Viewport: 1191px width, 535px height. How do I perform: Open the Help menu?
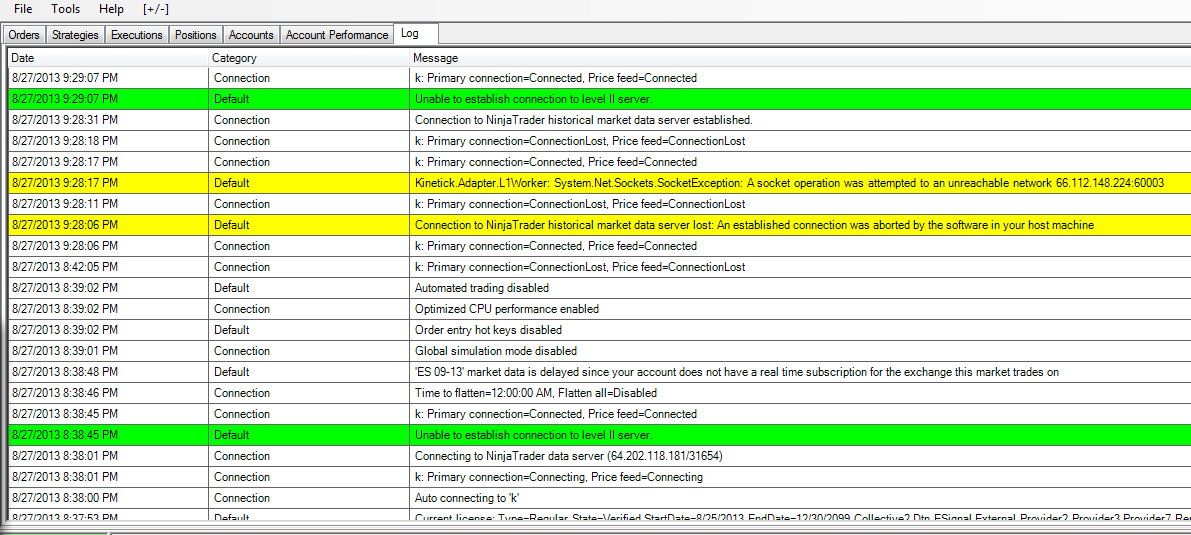pos(111,9)
